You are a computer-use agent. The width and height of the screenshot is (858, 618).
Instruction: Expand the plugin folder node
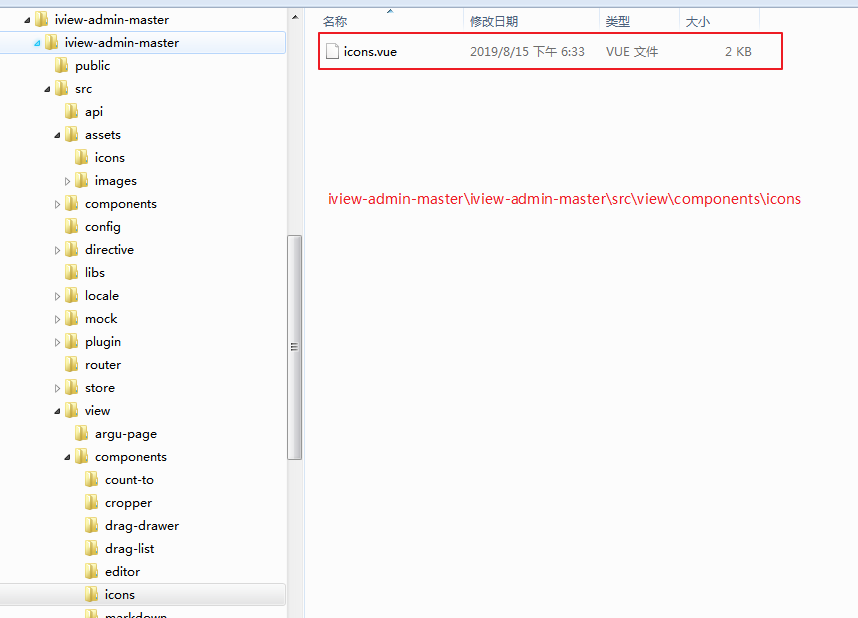coord(57,342)
